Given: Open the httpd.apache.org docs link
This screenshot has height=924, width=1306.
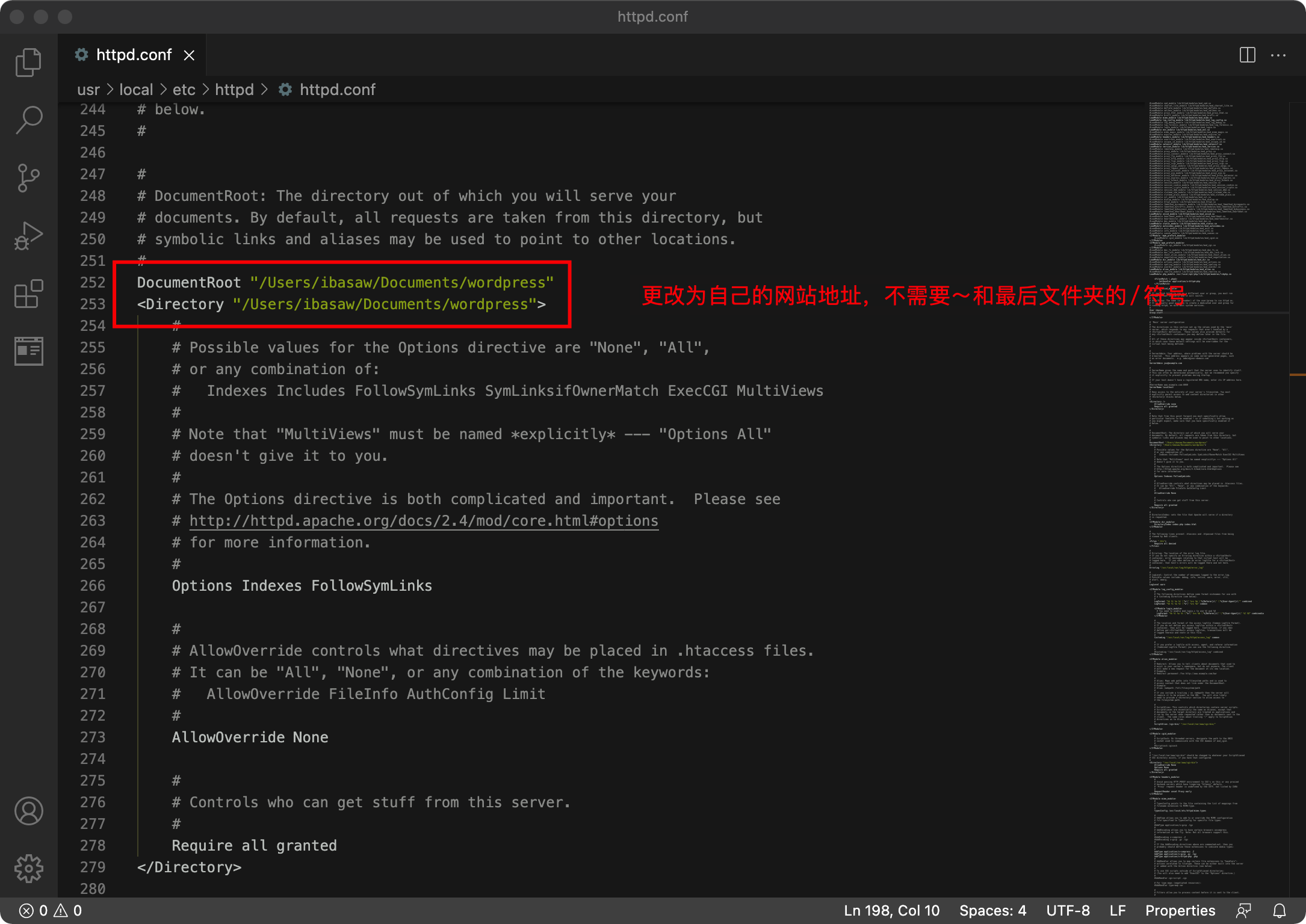Looking at the screenshot, I should coord(424,521).
